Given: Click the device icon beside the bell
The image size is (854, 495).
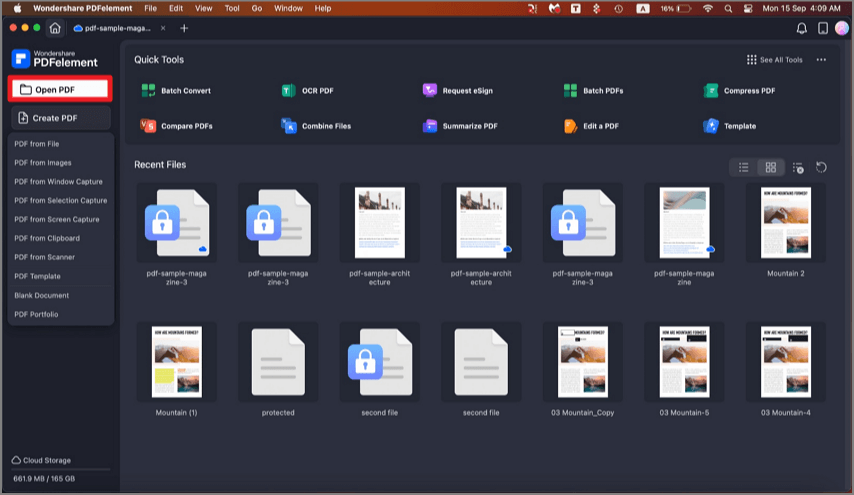Looking at the screenshot, I should click(x=823, y=28).
